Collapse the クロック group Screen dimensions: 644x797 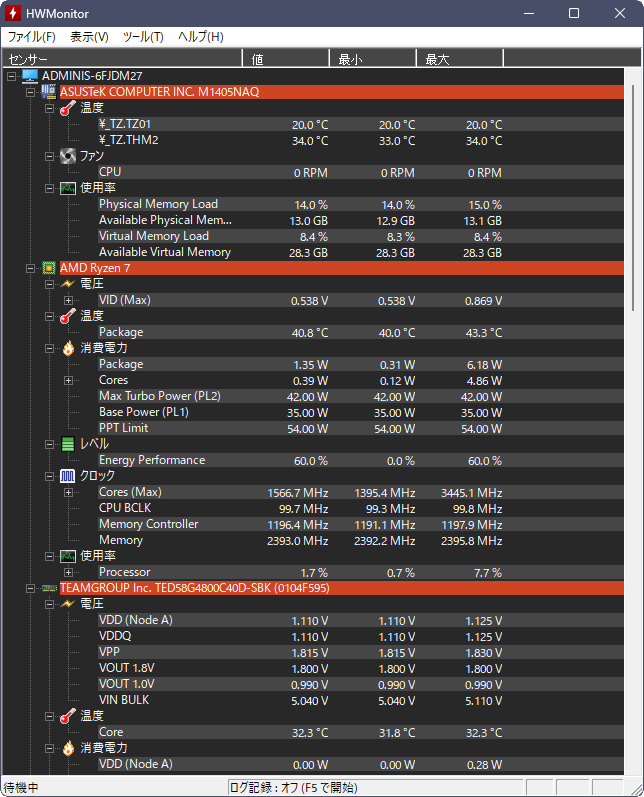point(49,476)
